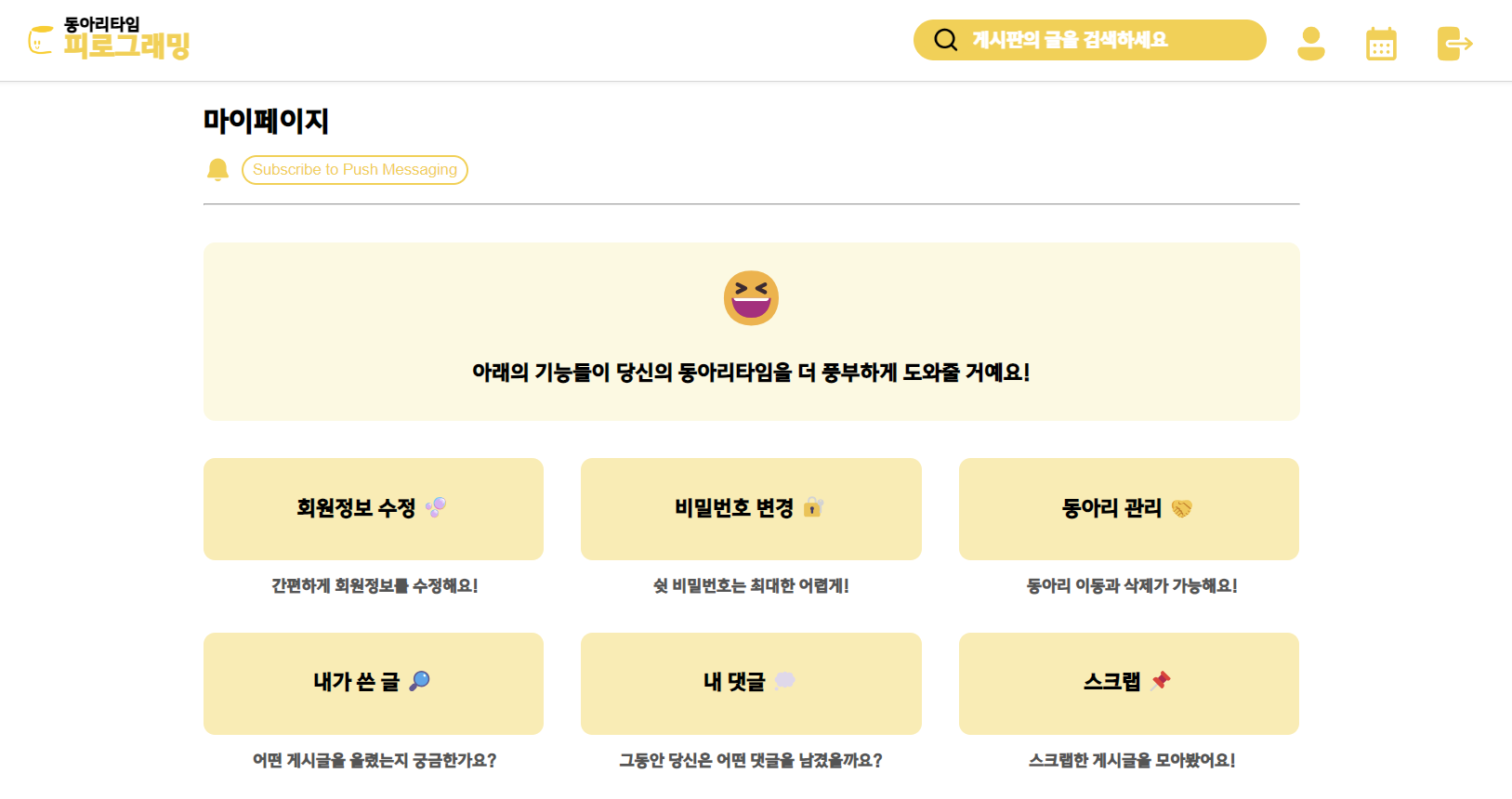Click the lock emoji beside 비밀번호 변경
Screen dimensions: 1512x799
coord(813,507)
